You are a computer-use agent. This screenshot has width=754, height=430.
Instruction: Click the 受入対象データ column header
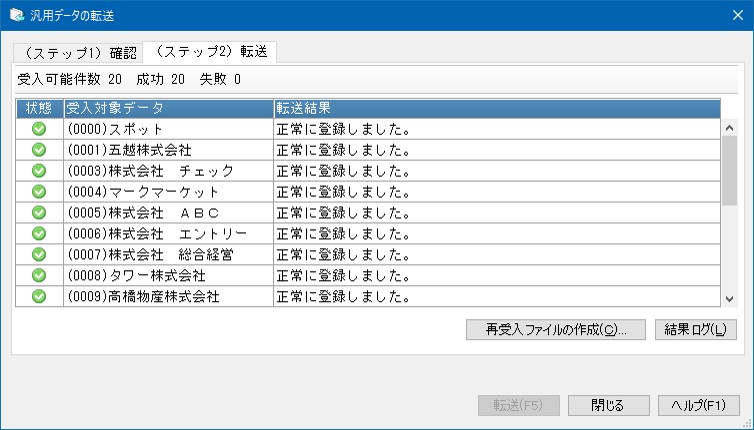pyautogui.click(x=168, y=108)
